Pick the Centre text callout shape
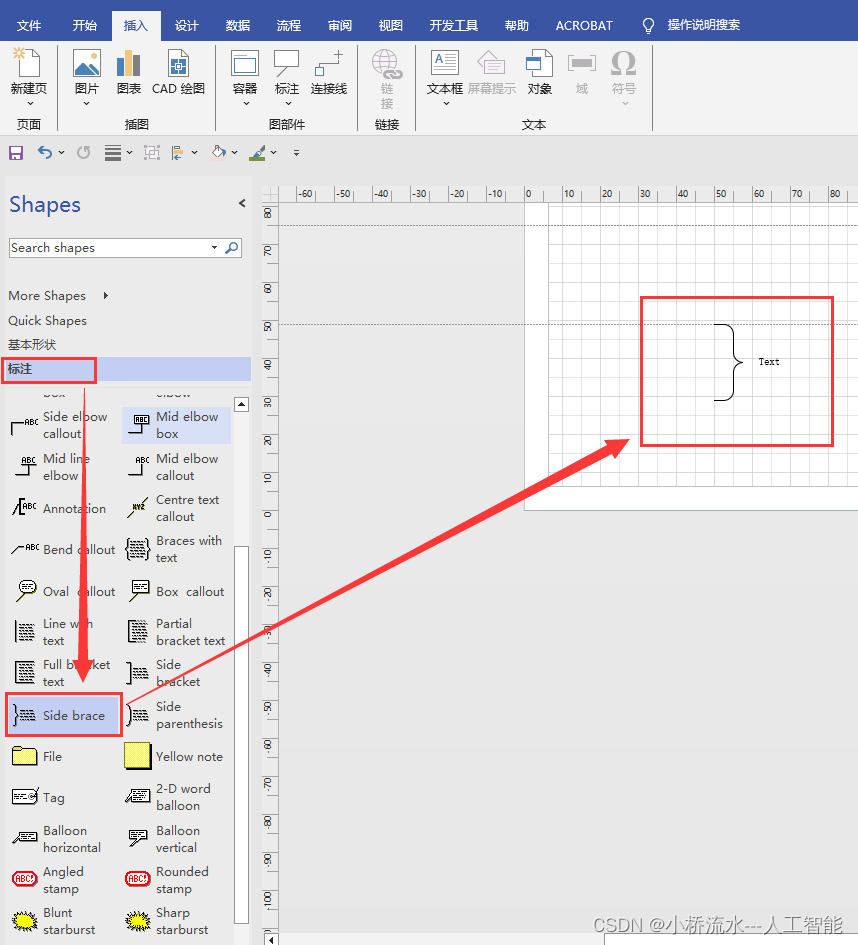The image size is (858, 945). [174, 508]
